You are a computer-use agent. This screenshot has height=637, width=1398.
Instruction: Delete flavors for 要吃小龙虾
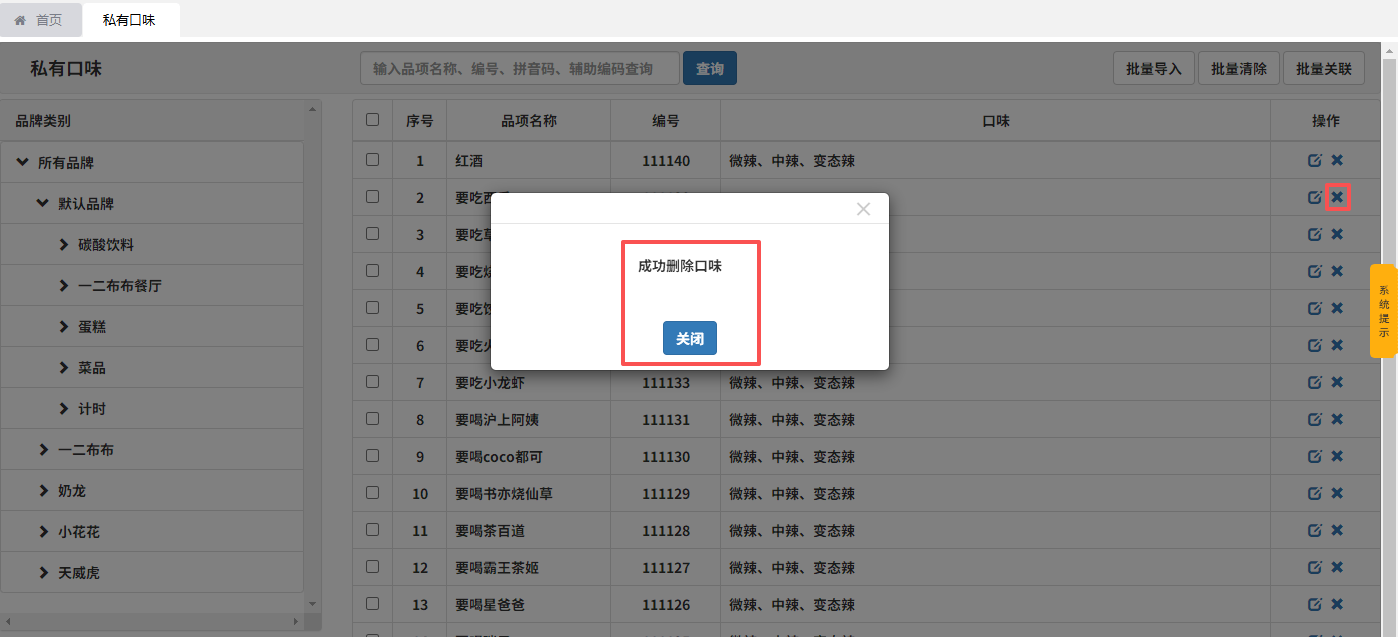tap(1337, 382)
